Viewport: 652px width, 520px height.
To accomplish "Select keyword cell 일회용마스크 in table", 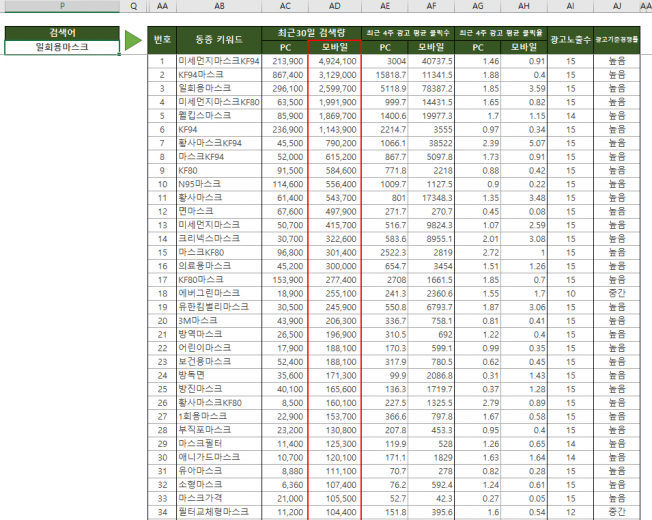I will (x=219, y=89).
